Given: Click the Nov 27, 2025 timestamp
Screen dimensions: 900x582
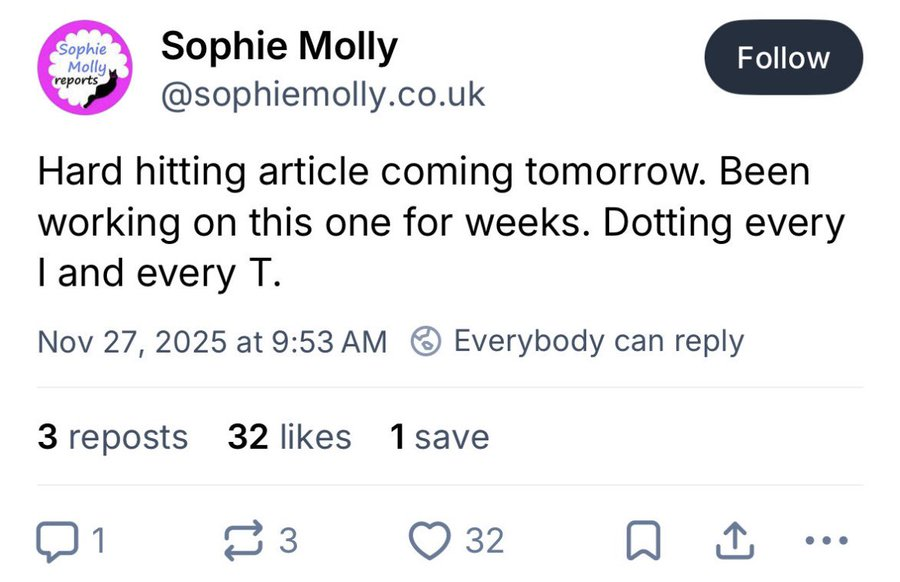Looking at the screenshot, I should point(211,341).
